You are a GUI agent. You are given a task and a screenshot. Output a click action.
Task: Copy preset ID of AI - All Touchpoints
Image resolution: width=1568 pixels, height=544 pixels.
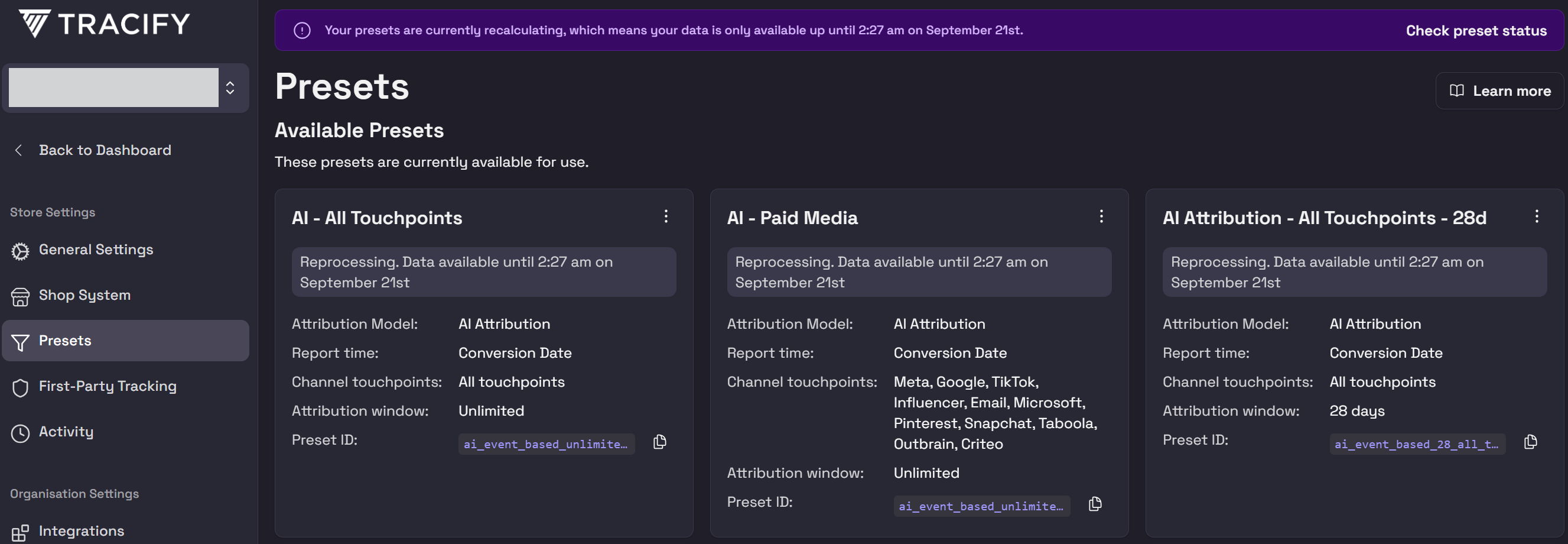click(x=660, y=442)
